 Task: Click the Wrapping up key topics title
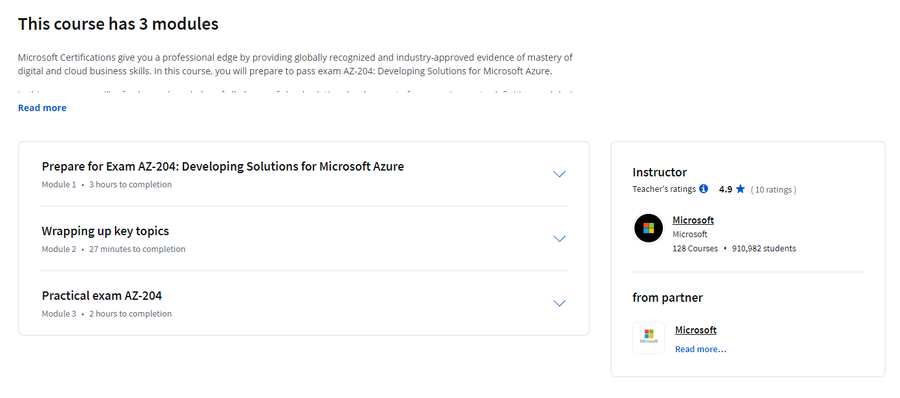(x=105, y=231)
